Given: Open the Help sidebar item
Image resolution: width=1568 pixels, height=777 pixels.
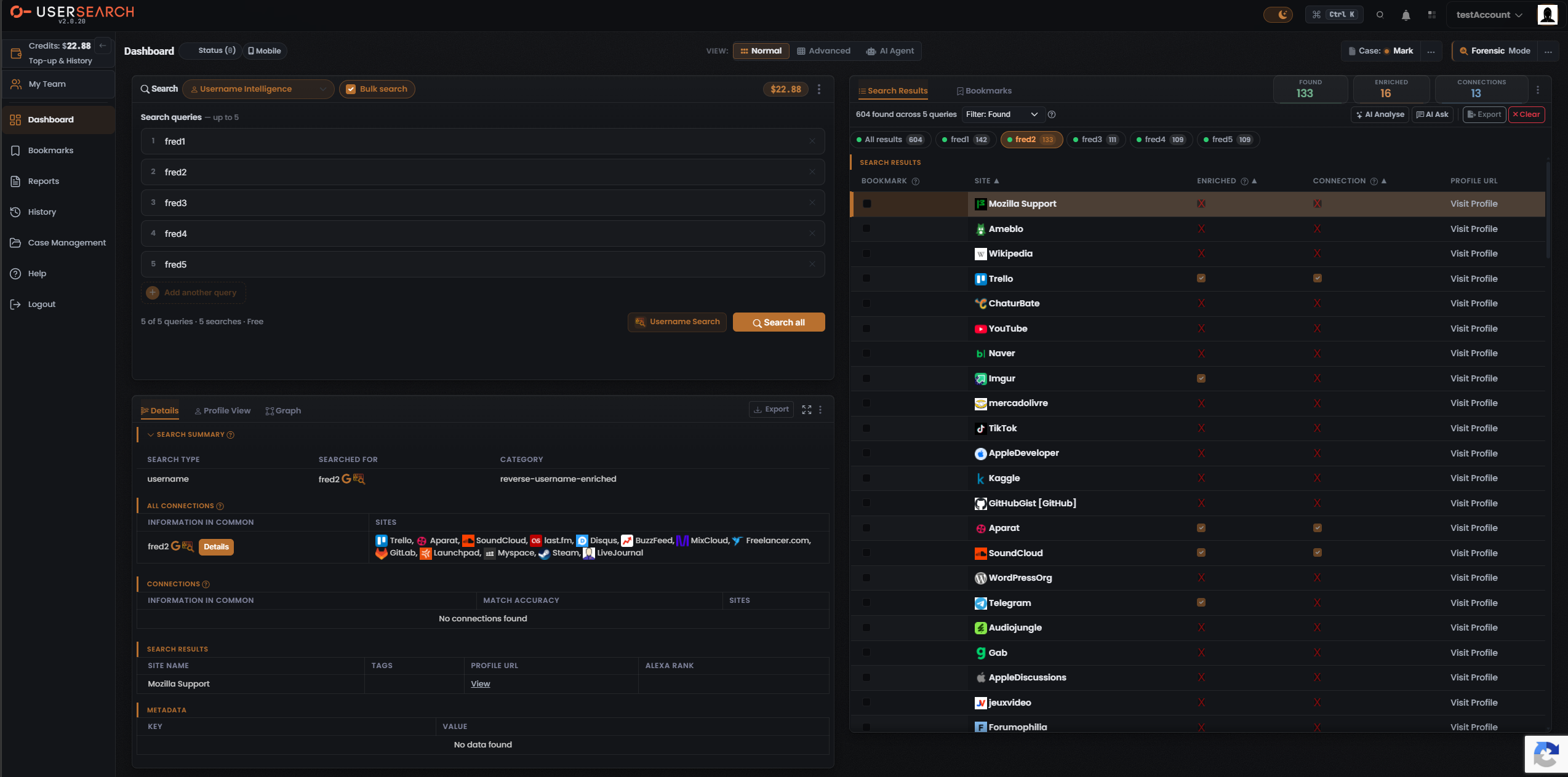Looking at the screenshot, I should (58, 274).
